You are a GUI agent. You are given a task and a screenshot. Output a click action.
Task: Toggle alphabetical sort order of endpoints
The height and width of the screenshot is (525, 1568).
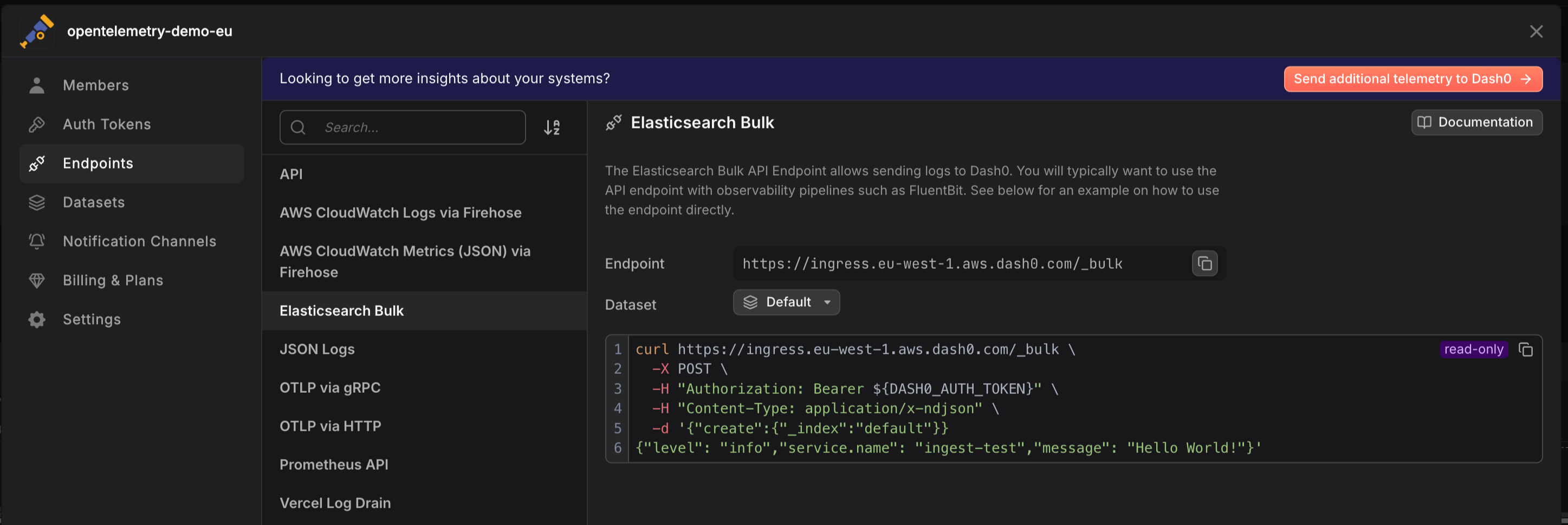(x=552, y=127)
